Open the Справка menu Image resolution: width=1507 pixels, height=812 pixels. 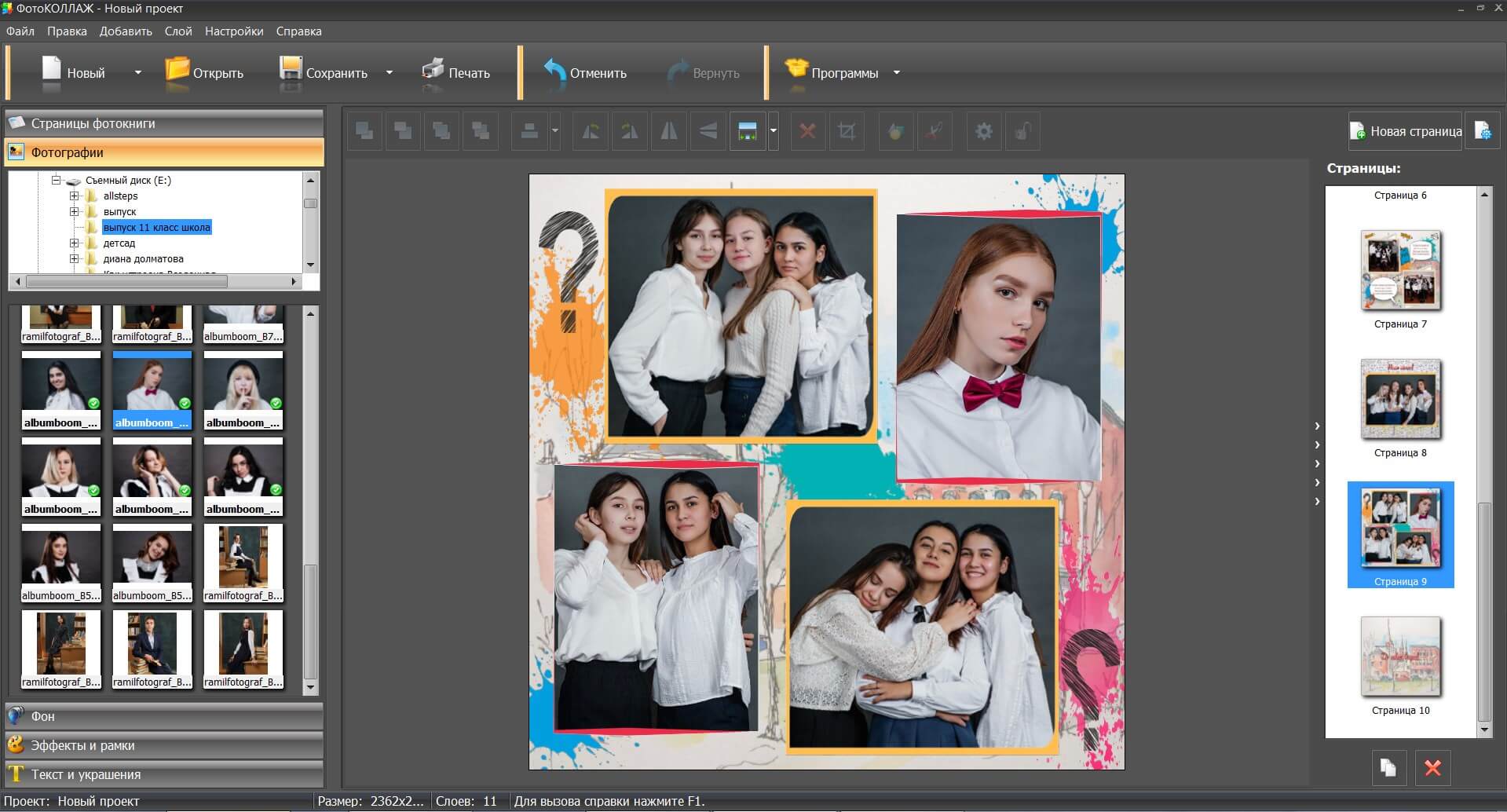(298, 31)
